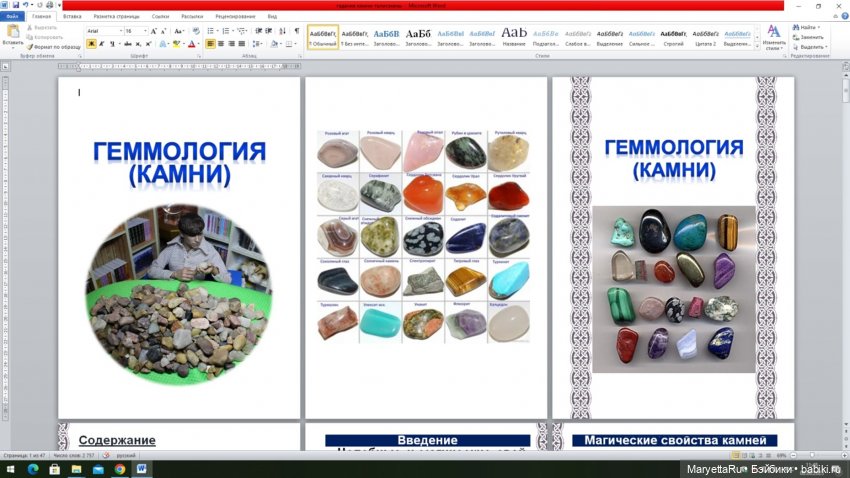Click the stones chart image on page two
The image size is (850, 478).
click(424, 235)
